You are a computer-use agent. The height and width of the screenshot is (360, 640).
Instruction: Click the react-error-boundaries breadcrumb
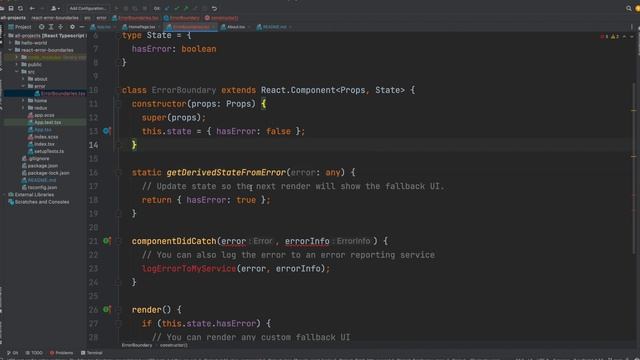(x=55, y=18)
